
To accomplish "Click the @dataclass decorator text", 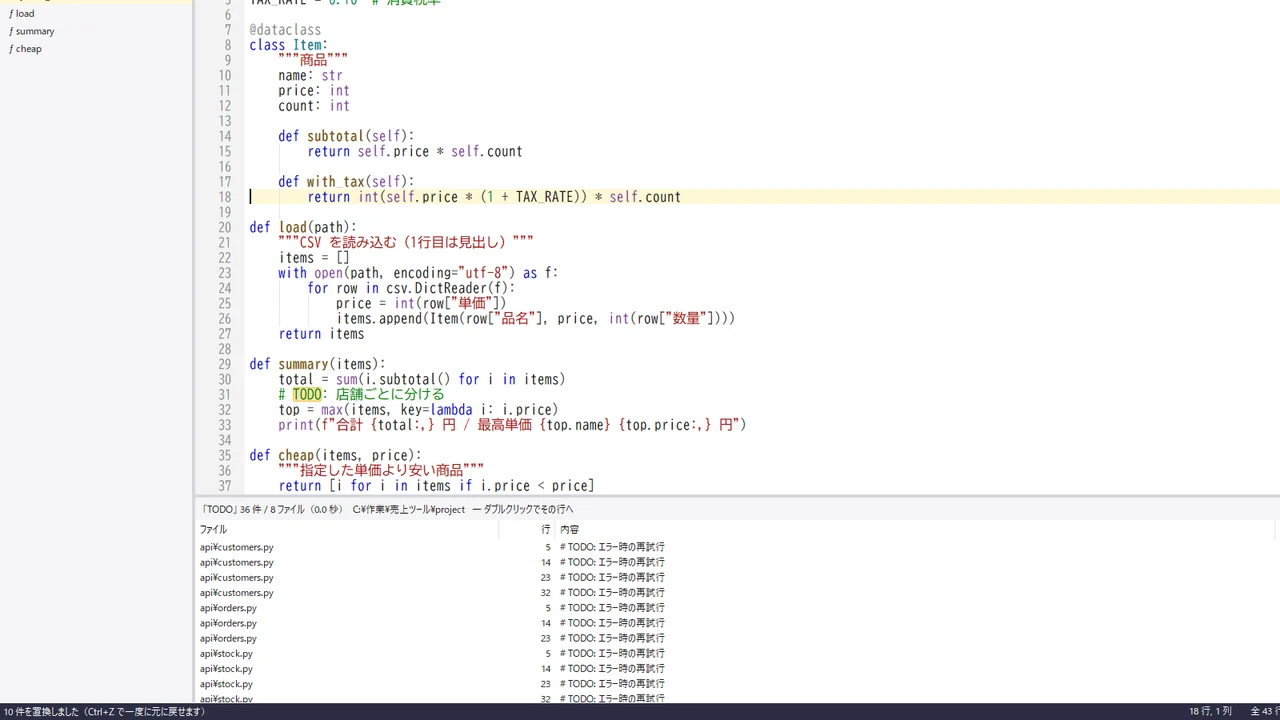I will [x=285, y=30].
